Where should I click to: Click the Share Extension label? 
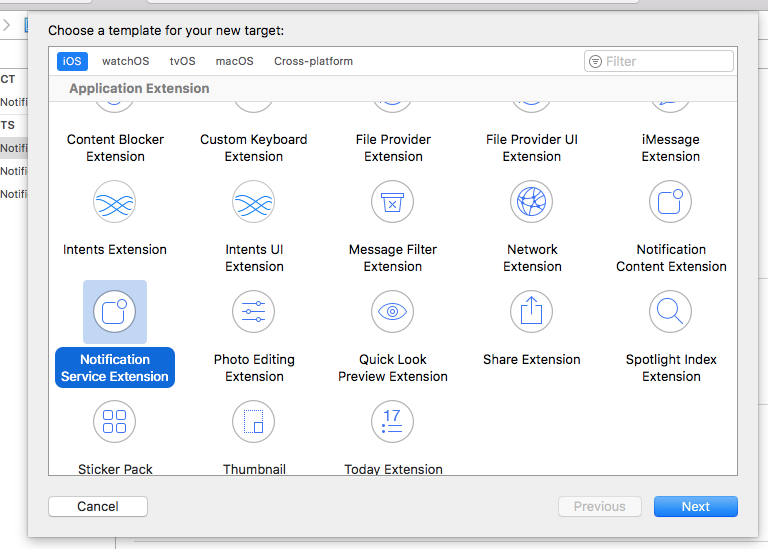(531, 359)
